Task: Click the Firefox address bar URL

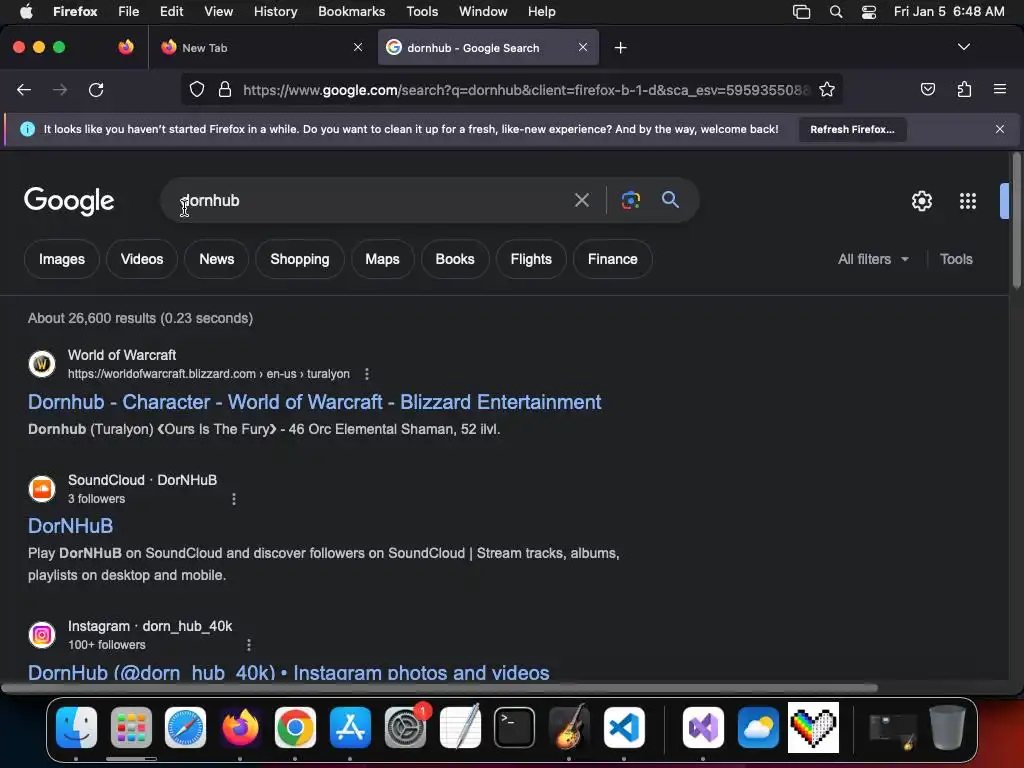Action: (x=526, y=89)
